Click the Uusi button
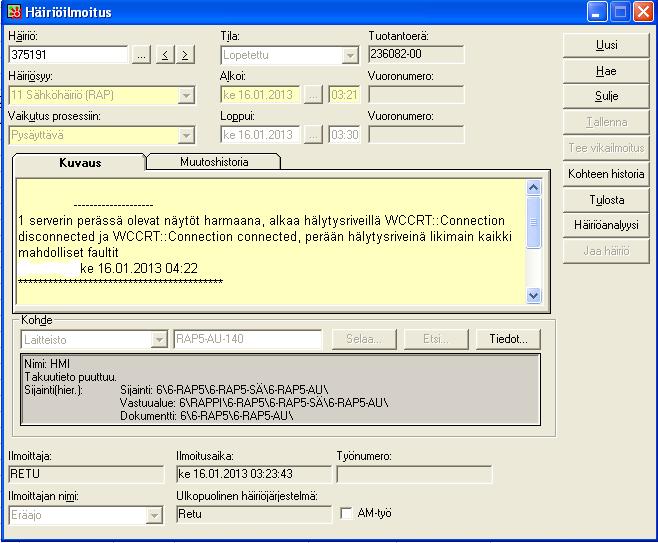The width and height of the screenshot is (658, 543). pyautogui.click(x=606, y=45)
